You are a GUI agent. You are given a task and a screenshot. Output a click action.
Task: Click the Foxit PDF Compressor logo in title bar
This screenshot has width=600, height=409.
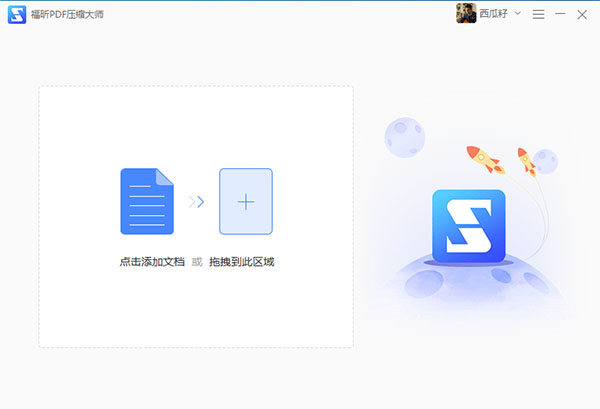tap(17, 15)
